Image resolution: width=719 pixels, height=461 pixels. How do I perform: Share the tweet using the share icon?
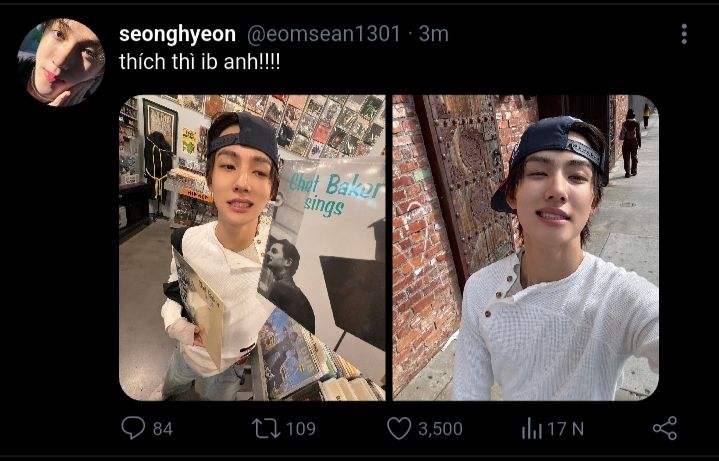[664, 428]
